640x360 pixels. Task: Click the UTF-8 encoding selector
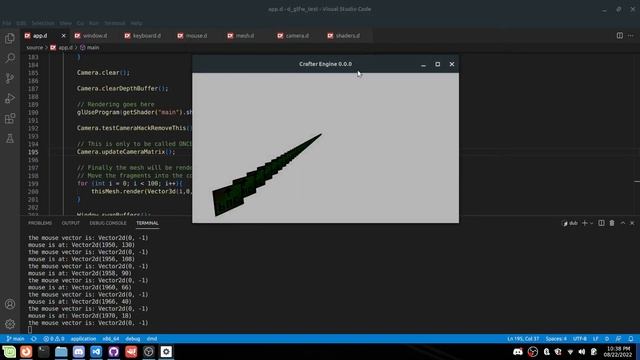click(x=580, y=339)
